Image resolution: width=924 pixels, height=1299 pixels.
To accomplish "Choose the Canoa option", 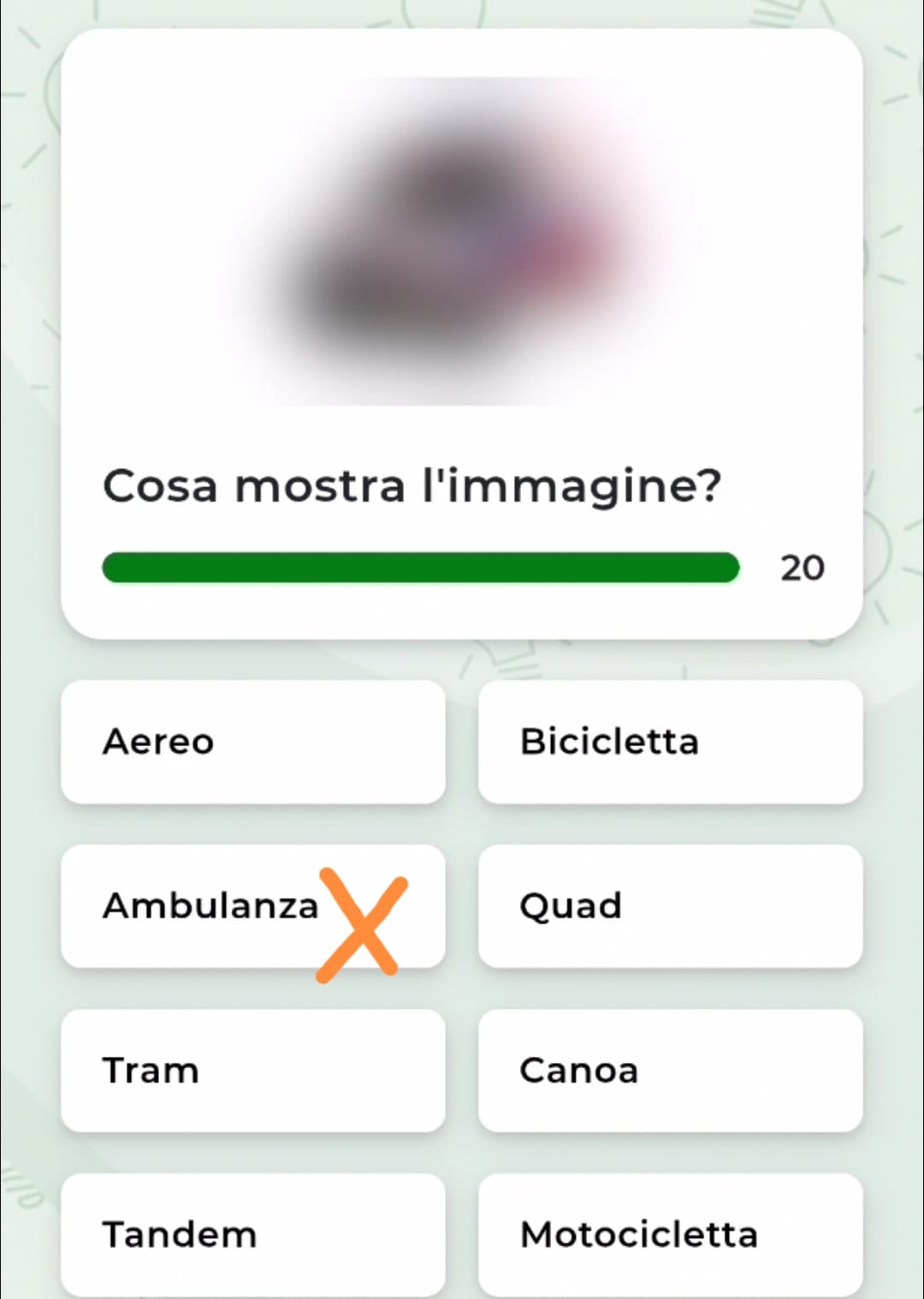I will 670,1070.
